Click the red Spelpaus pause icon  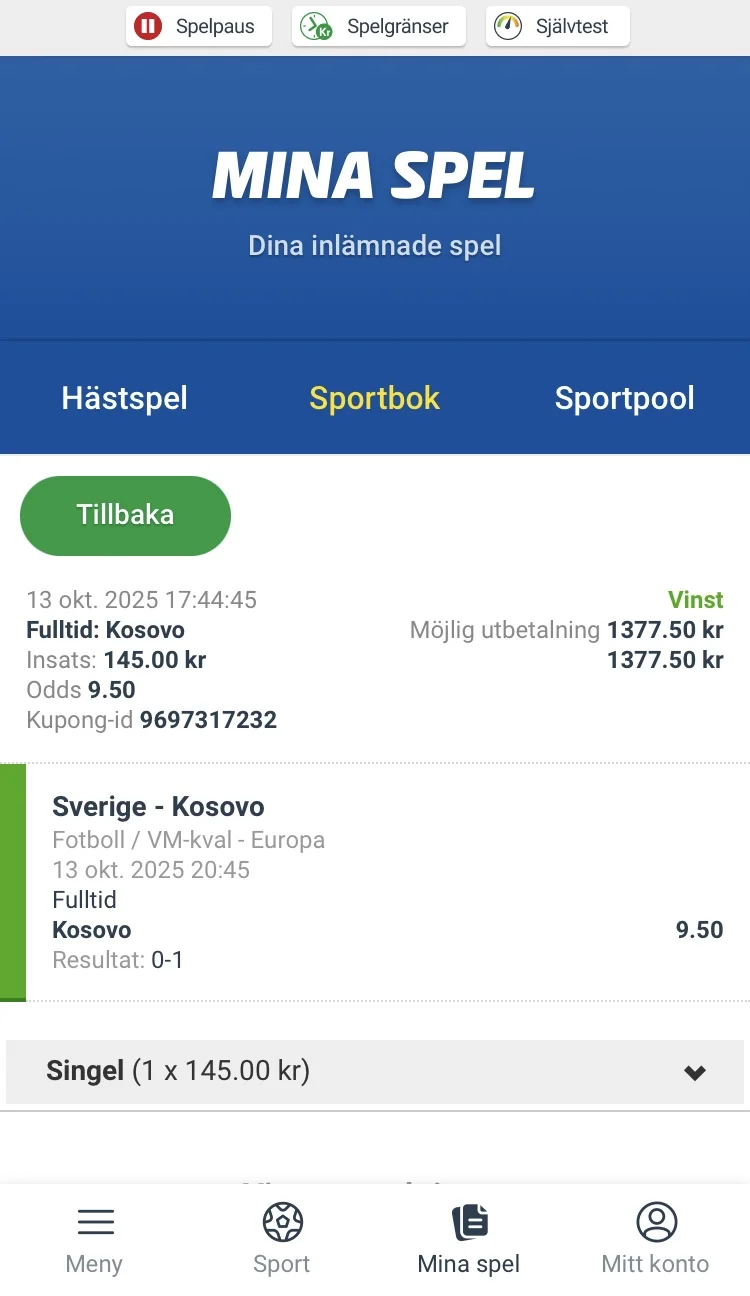point(148,26)
